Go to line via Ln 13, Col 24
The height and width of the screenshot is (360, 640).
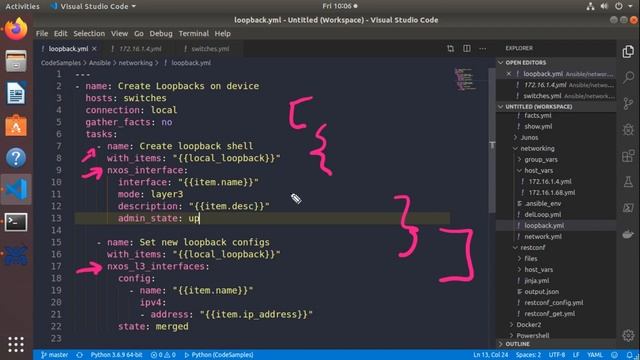(x=491, y=355)
